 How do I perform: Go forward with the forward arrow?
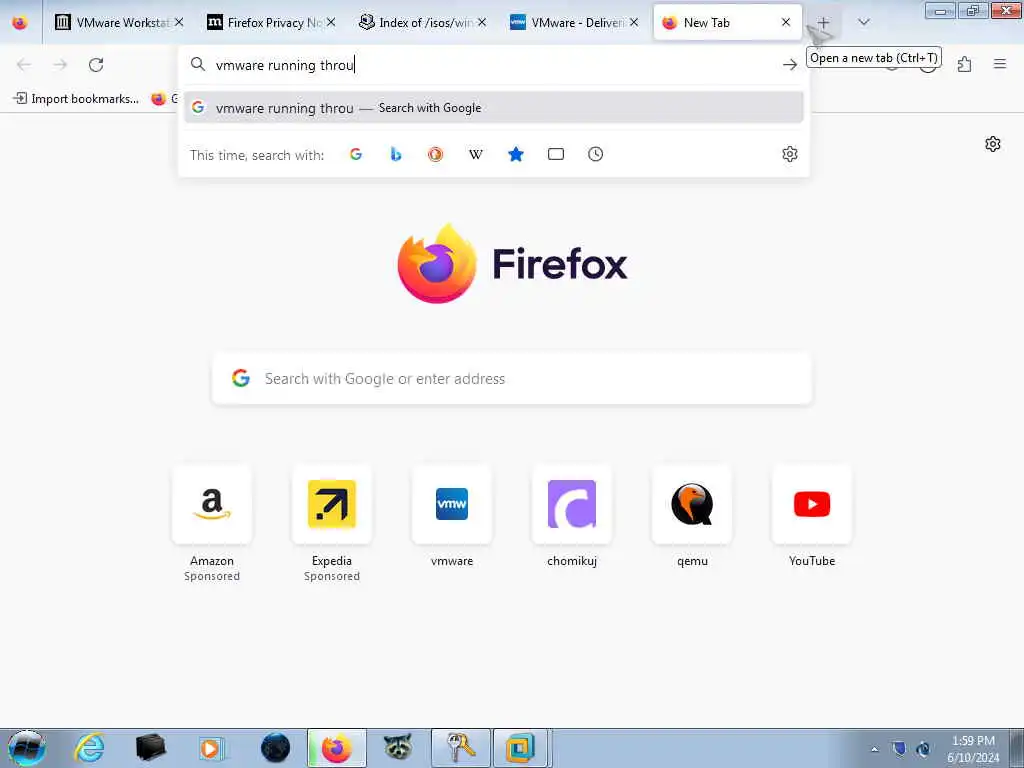[60, 65]
